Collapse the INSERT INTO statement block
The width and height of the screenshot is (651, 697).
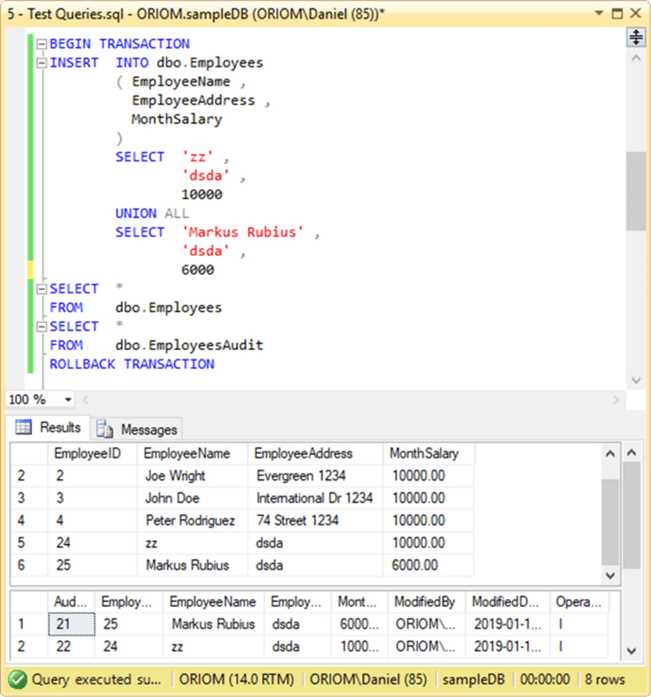[x=41, y=63]
